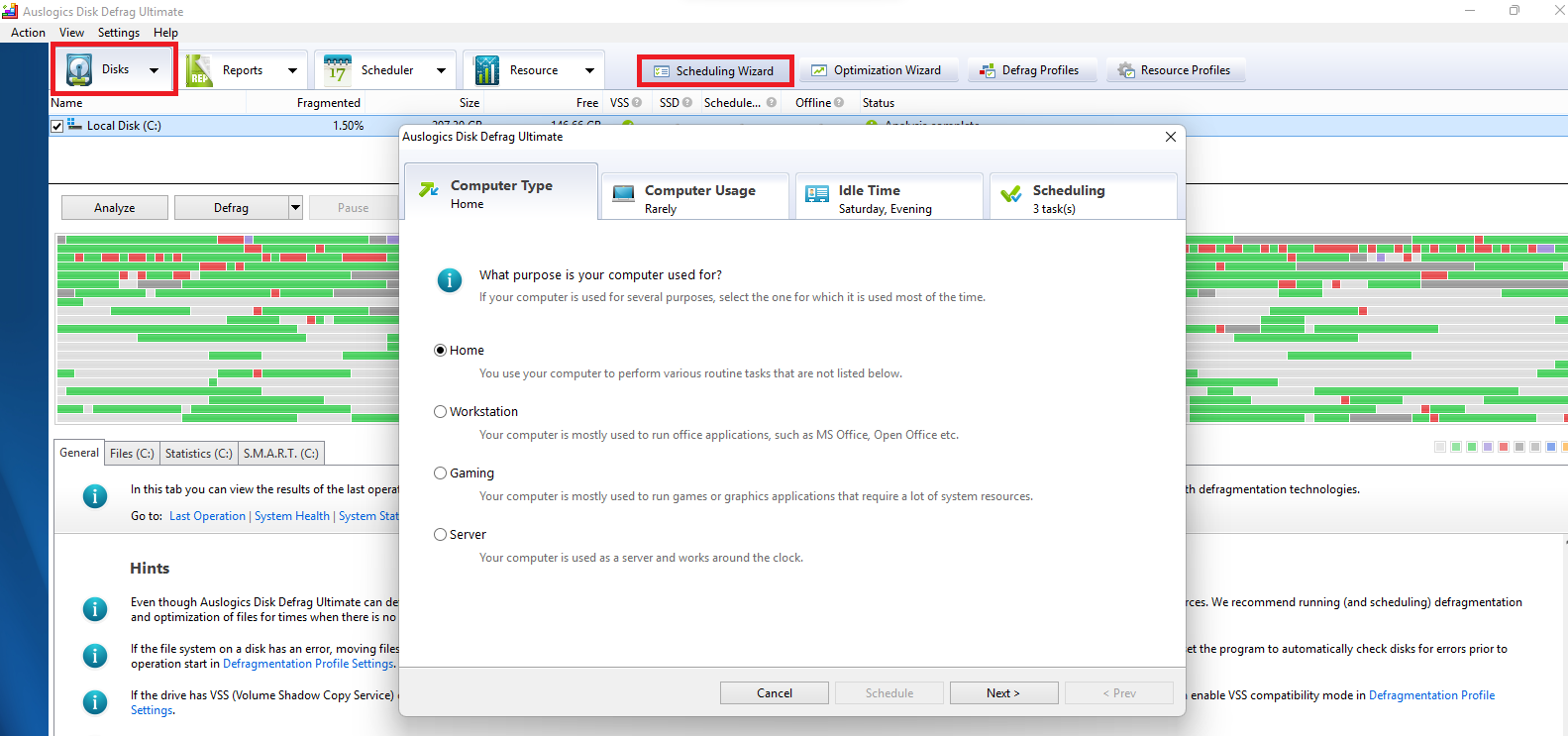Click the Disks toolbar icon

[80, 70]
